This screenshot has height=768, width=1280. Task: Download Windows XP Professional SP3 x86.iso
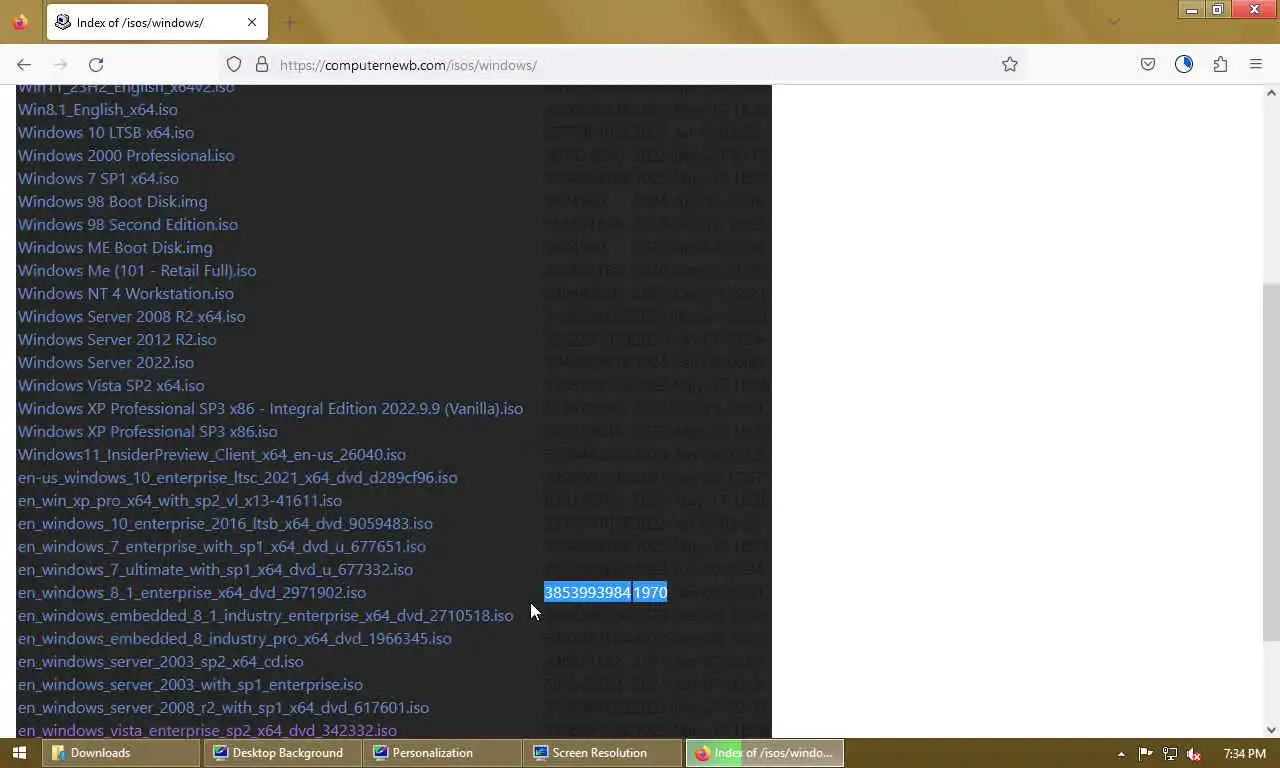click(147, 431)
